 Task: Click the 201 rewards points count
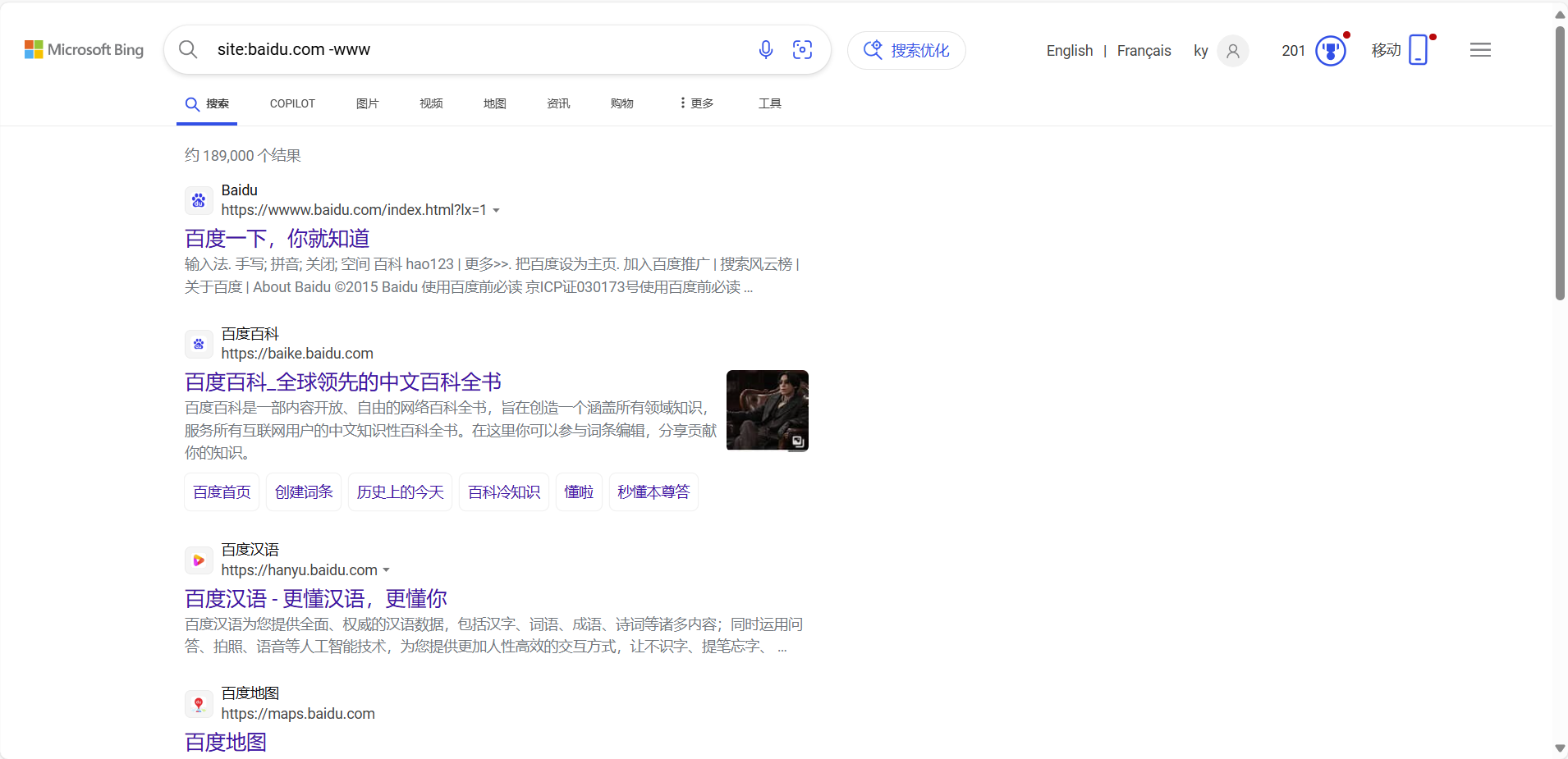[x=1293, y=51]
